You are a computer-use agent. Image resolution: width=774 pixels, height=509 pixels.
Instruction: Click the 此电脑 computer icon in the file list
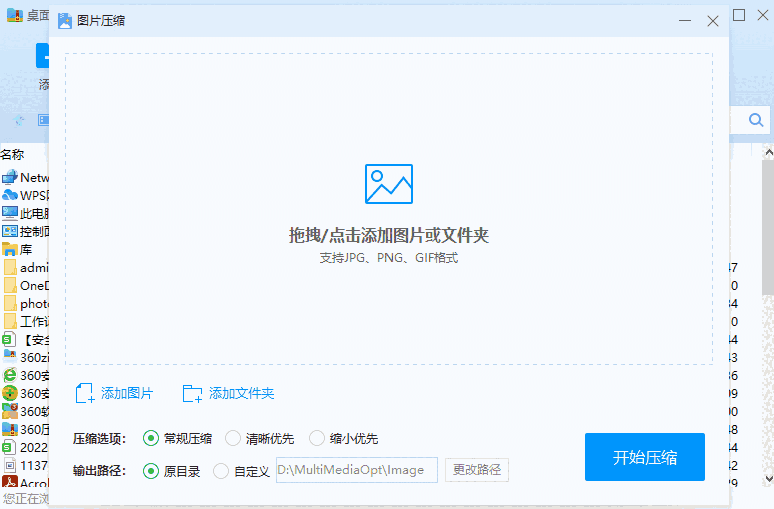[9, 213]
